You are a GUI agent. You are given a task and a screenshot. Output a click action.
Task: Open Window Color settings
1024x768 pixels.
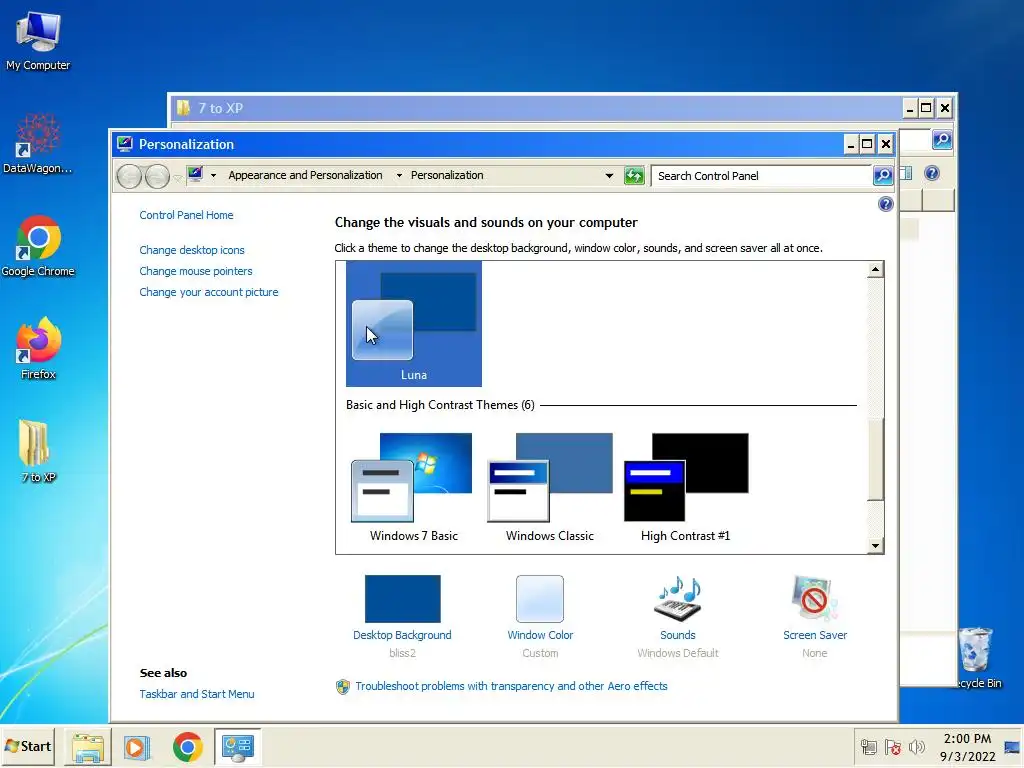[x=540, y=616]
